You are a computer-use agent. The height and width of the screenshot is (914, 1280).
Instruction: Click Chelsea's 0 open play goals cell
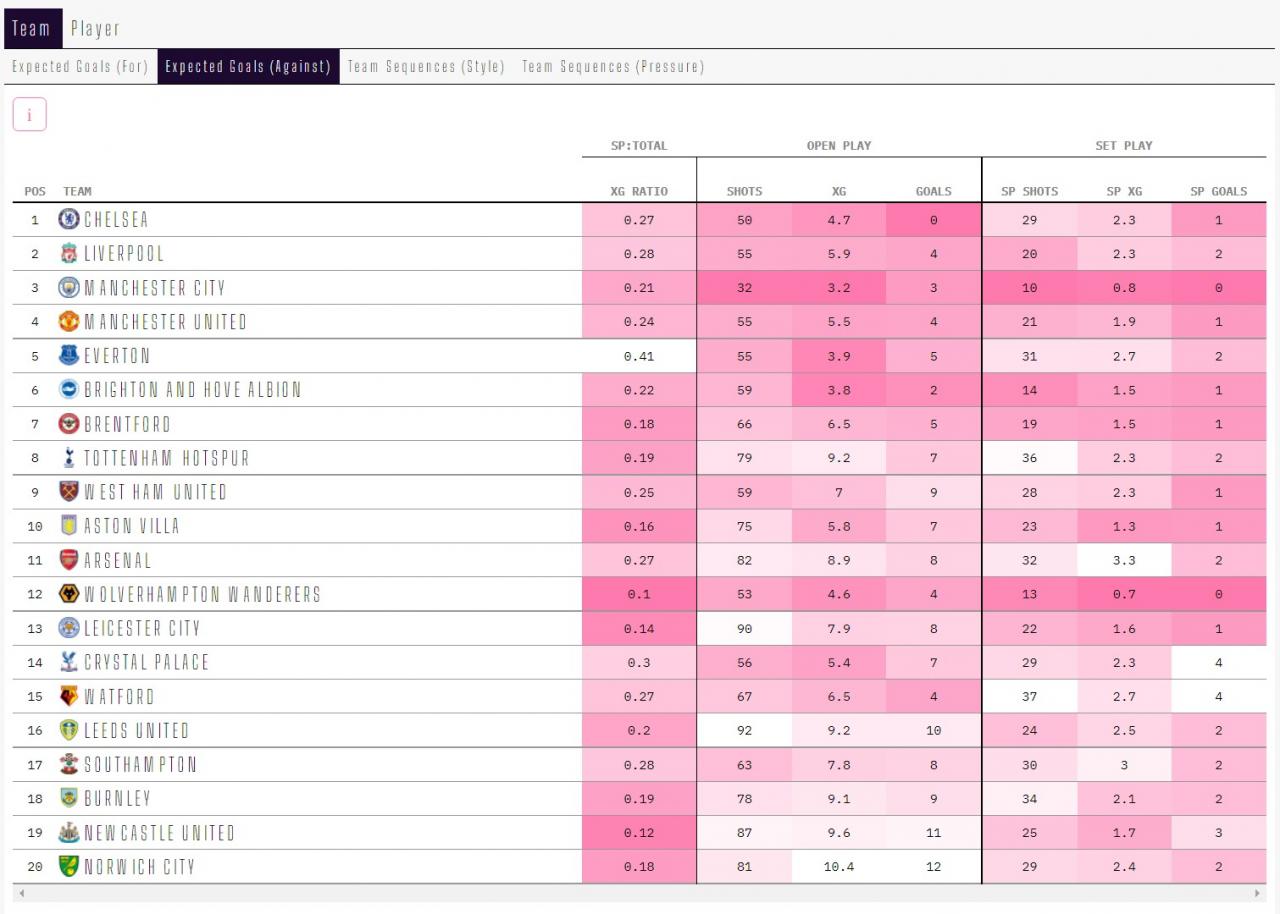point(934,220)
